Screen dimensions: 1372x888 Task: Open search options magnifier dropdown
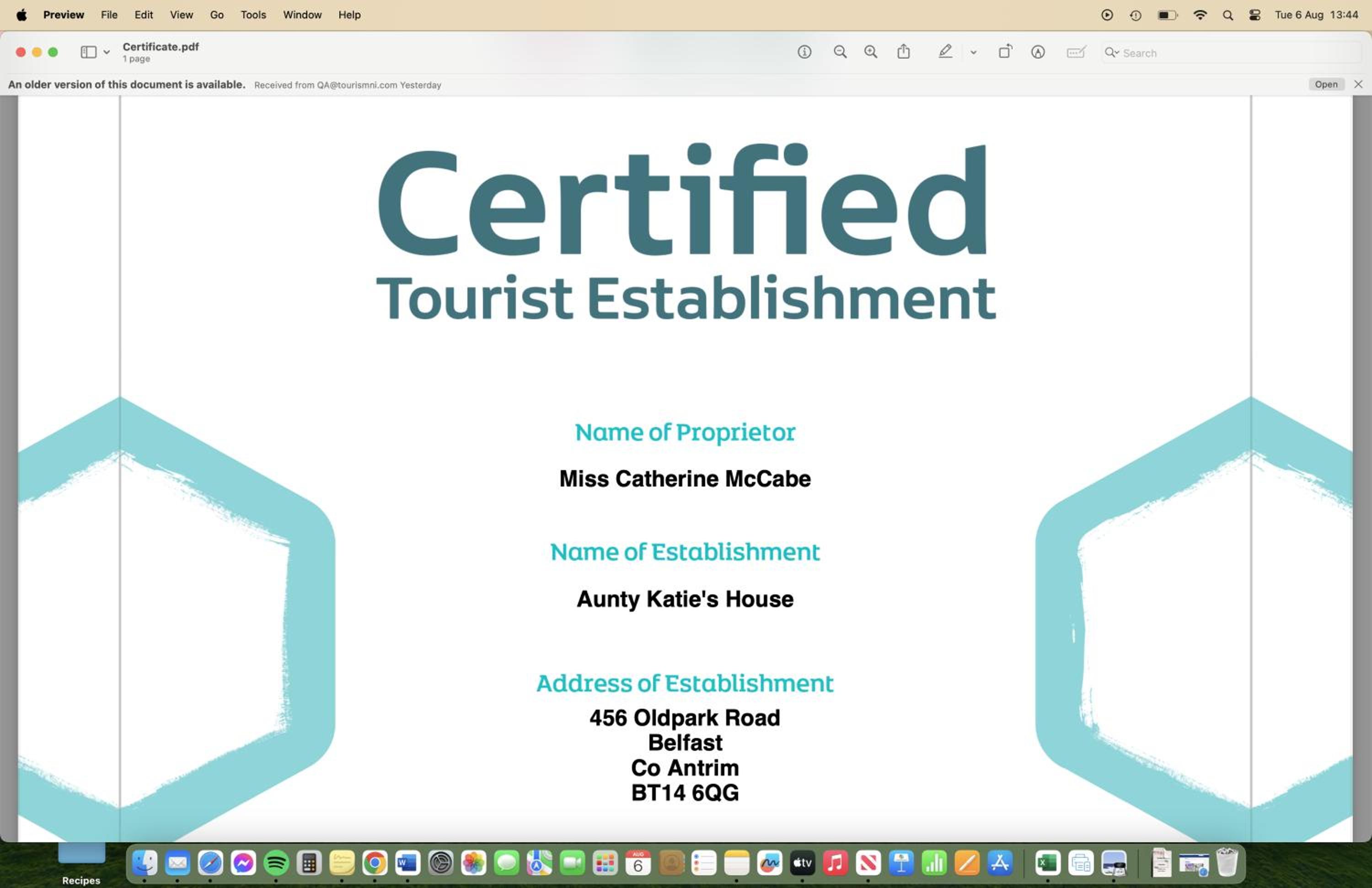[1111, 53]
